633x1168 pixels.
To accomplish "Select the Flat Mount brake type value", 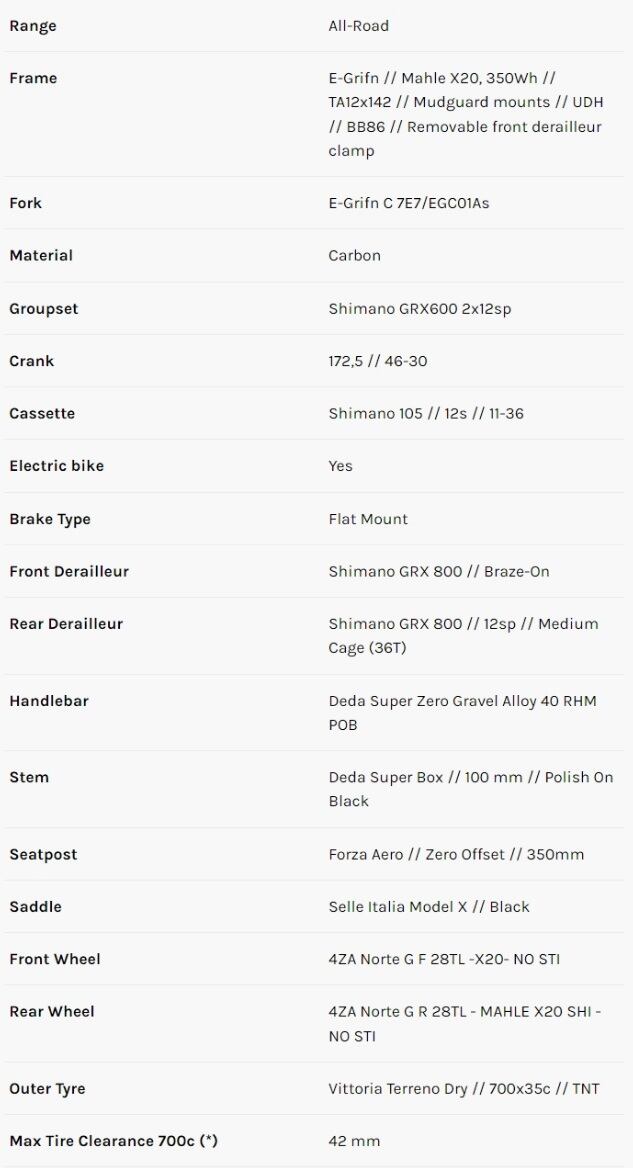I will coord(368,519).
